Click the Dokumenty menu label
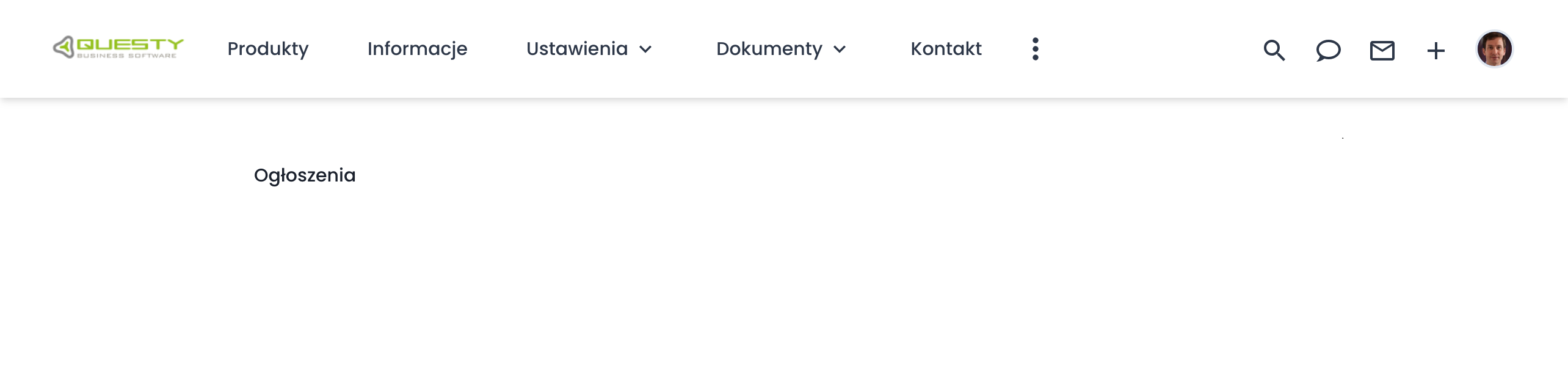 [769, 49]
